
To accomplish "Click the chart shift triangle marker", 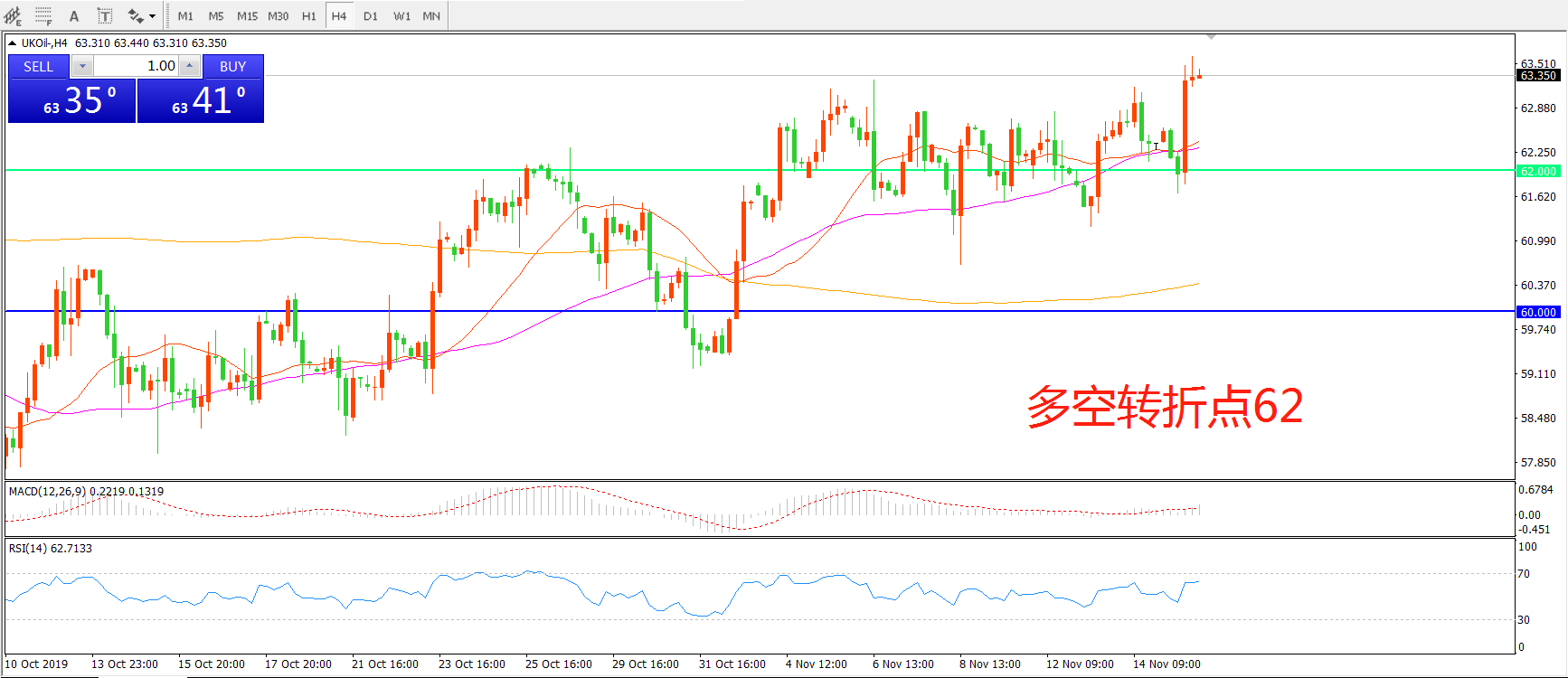I will [1211, 37].
